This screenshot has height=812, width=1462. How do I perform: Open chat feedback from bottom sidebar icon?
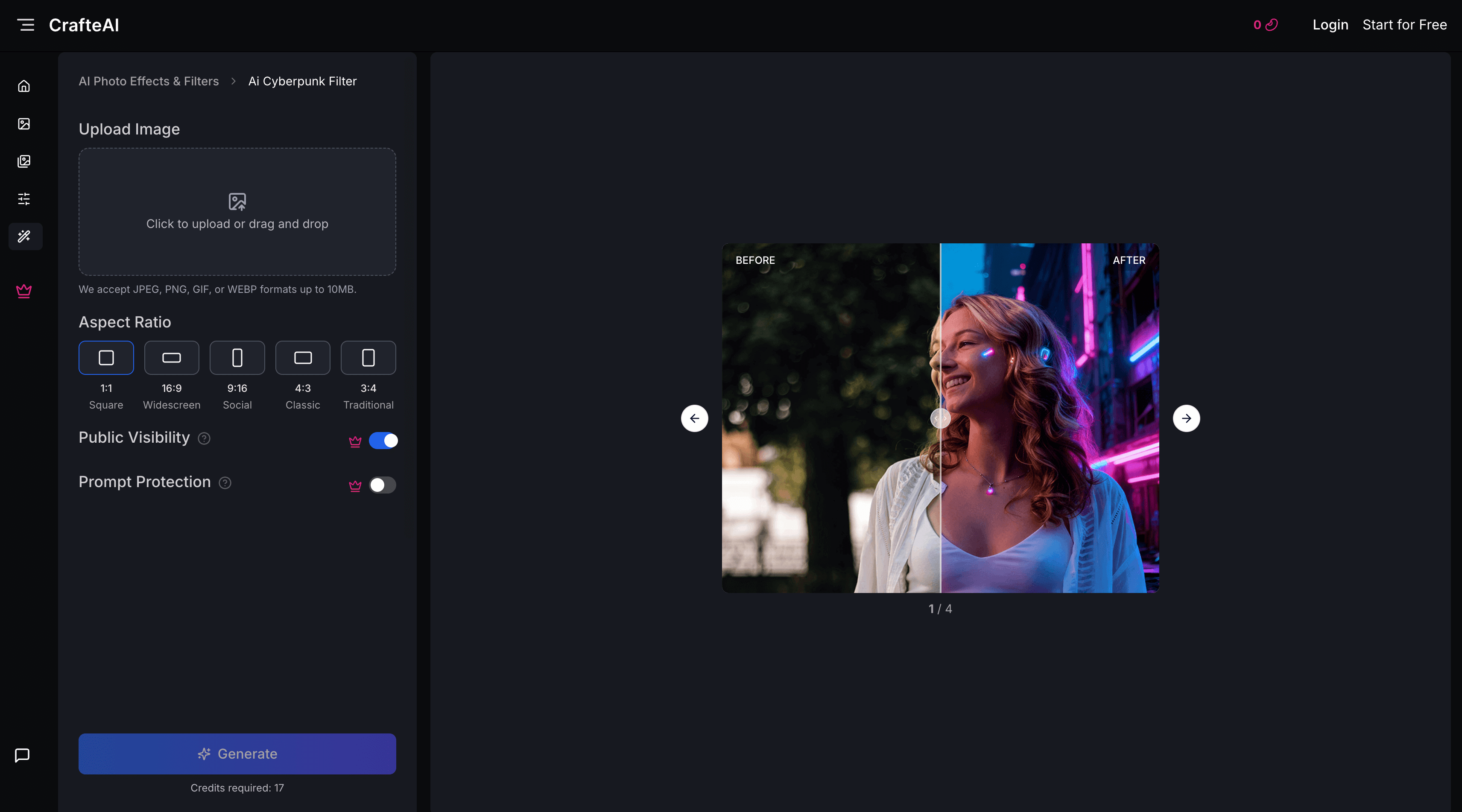22,755
